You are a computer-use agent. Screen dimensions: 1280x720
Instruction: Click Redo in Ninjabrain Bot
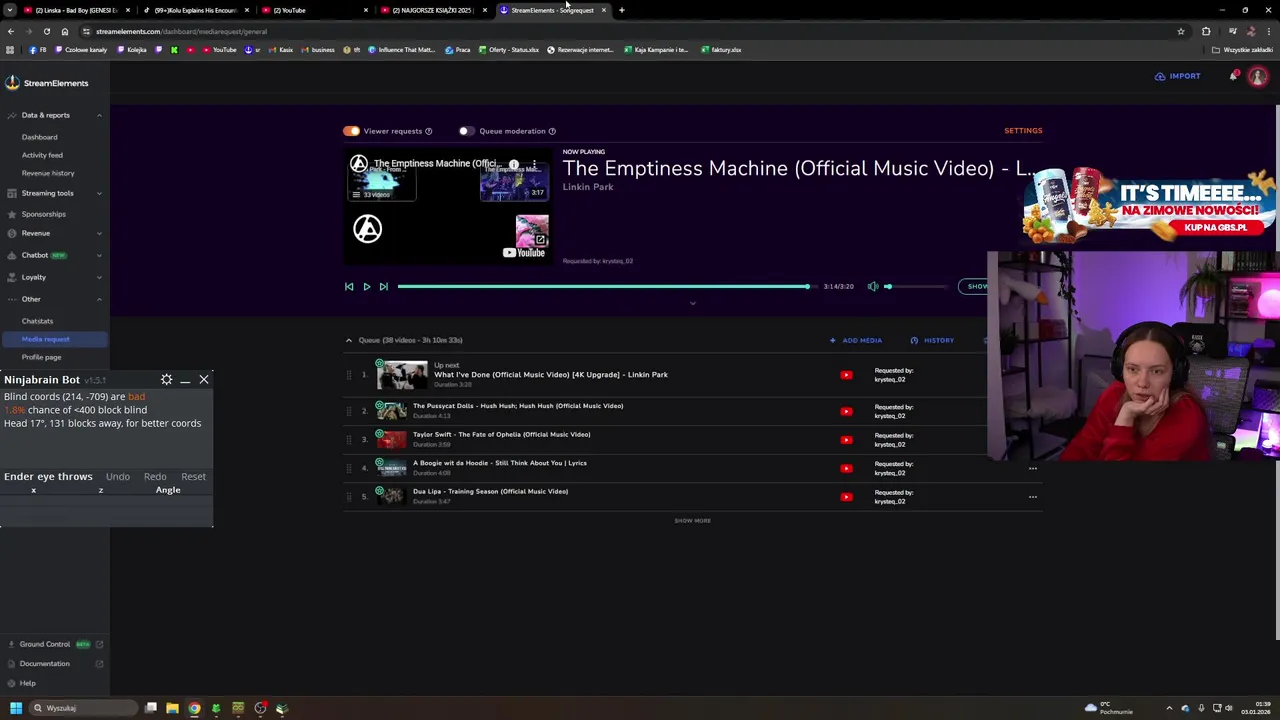pos(155,477)
